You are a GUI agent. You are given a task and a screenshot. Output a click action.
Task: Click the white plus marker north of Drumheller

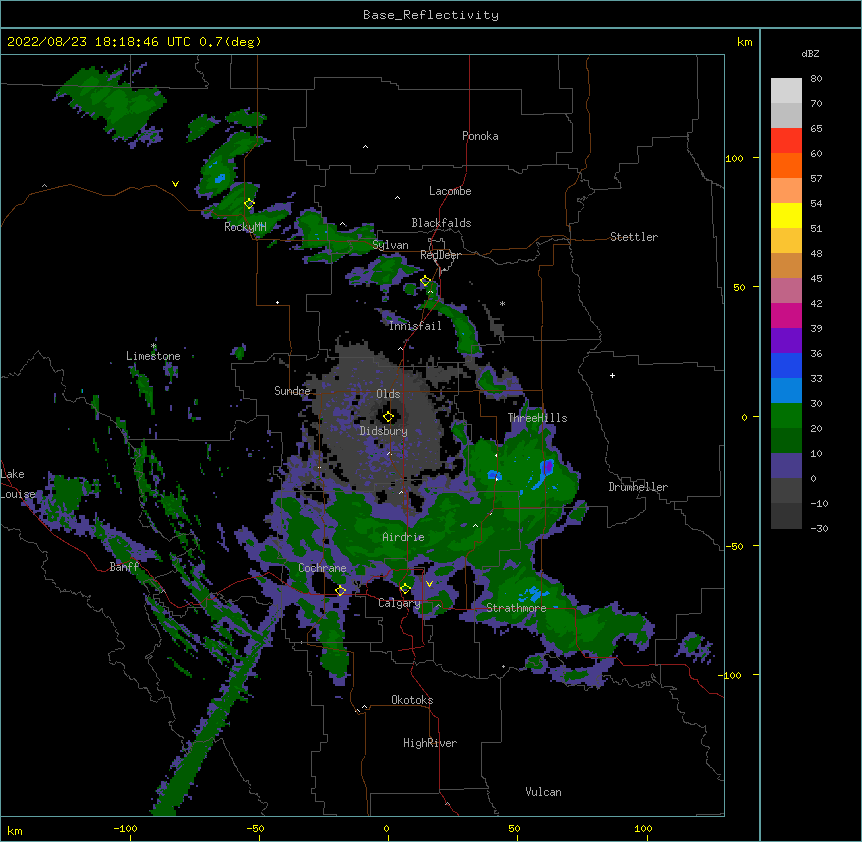(612, 375)
